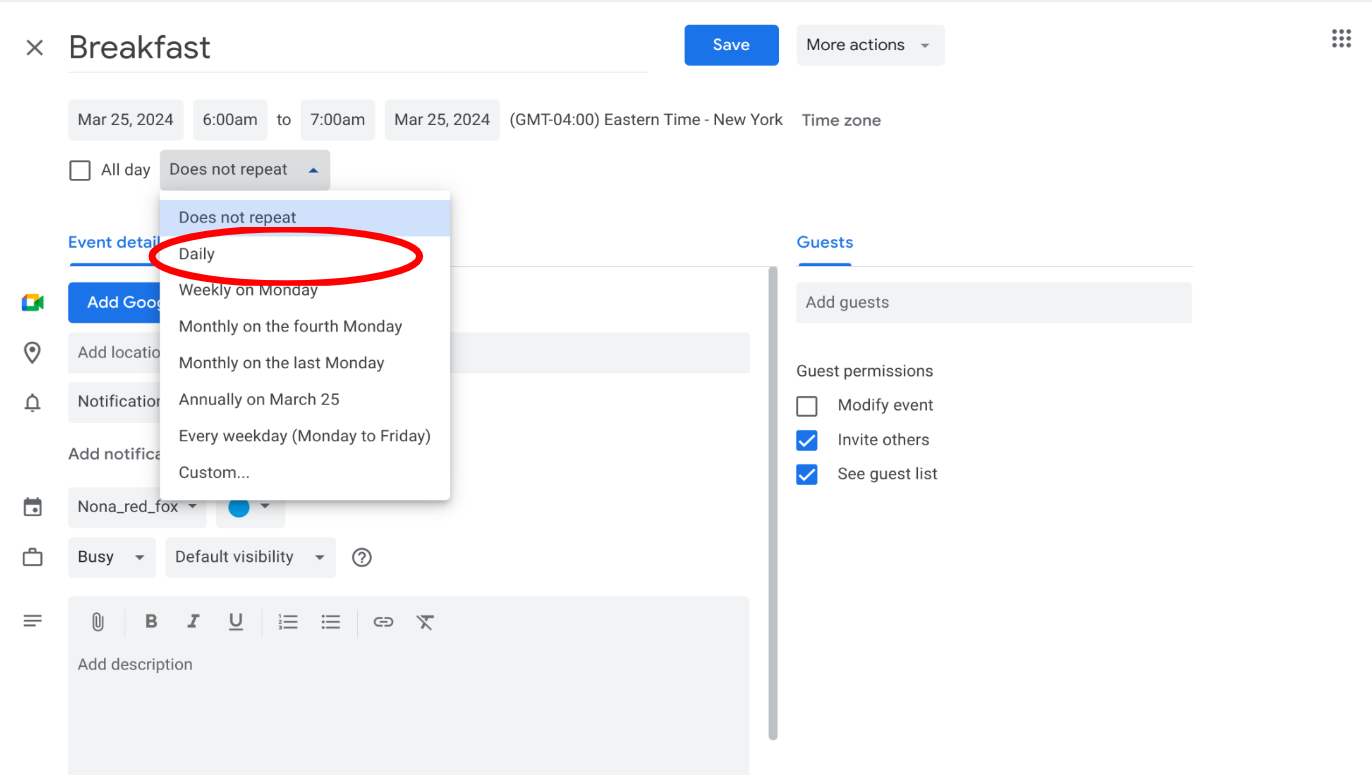This screenshot has height=775, width=1372.
Task: Select Does not repeat option
Action: 305,218
